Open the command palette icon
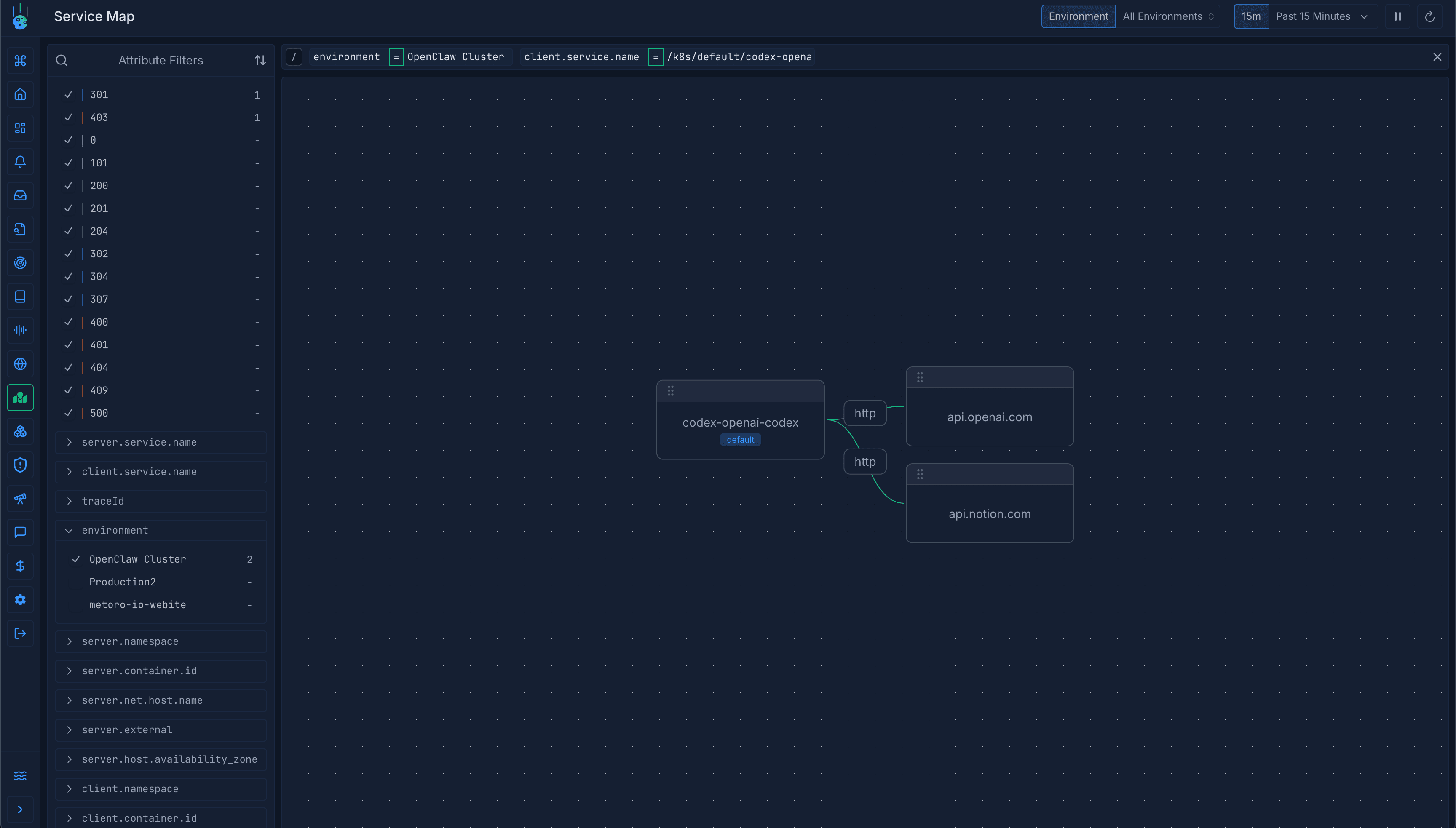Screen dimensions: 1456x828 coord(21,61)
